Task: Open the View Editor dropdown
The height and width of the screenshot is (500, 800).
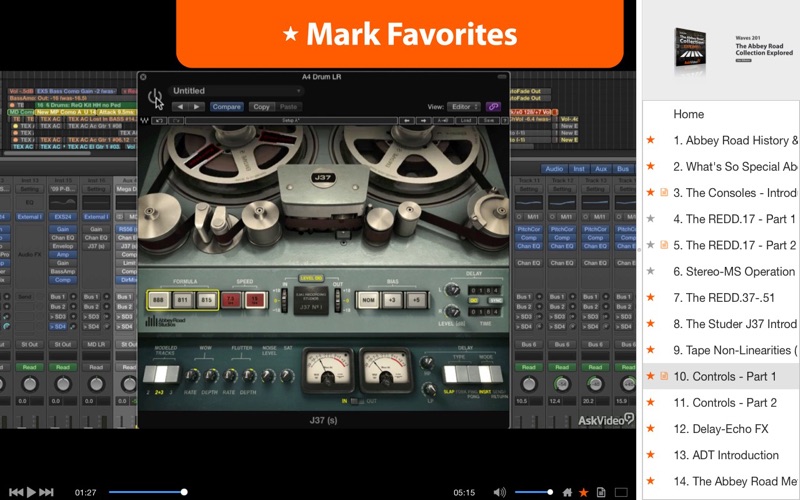Action: tap(464, 107)
